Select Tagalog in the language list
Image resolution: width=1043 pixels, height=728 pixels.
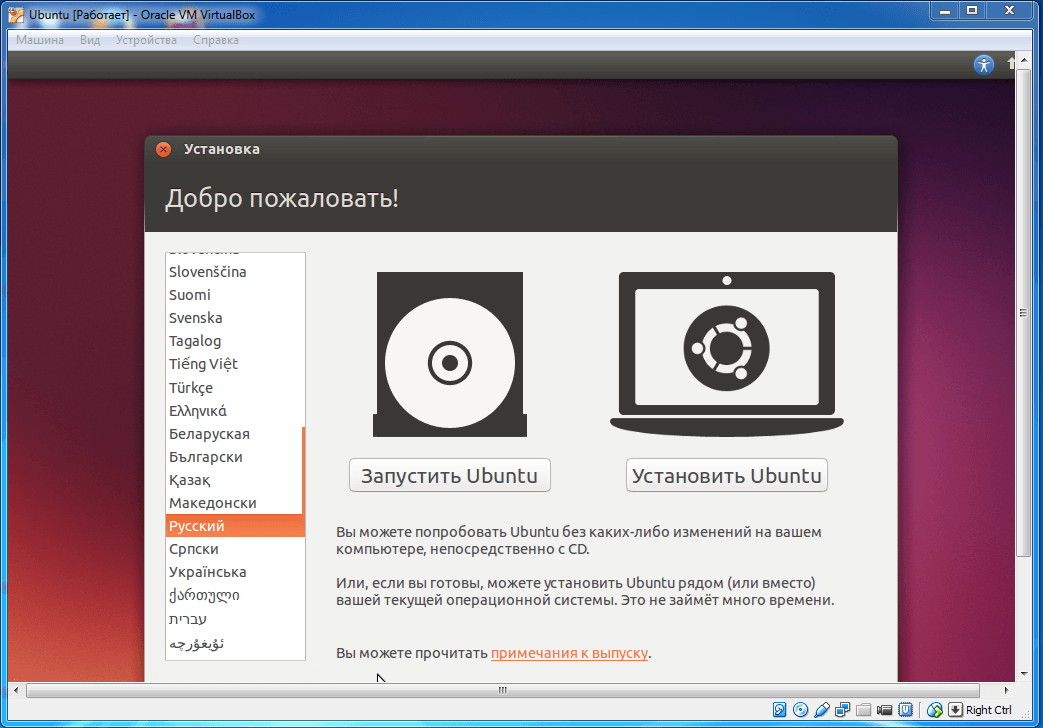233,341
